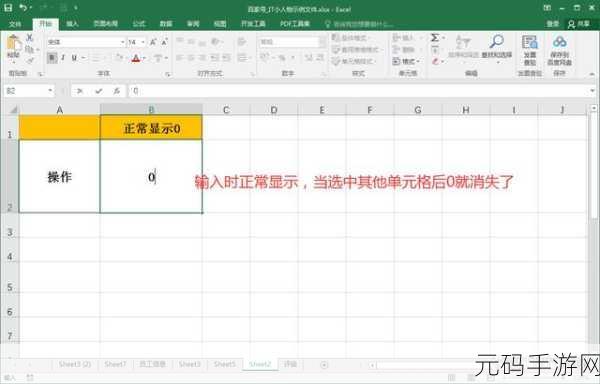This screenshot has width=600, height=384.
Task: Switch to the Formulas ribbon tab
Action: pyautogui.click(x=139, y=24)
